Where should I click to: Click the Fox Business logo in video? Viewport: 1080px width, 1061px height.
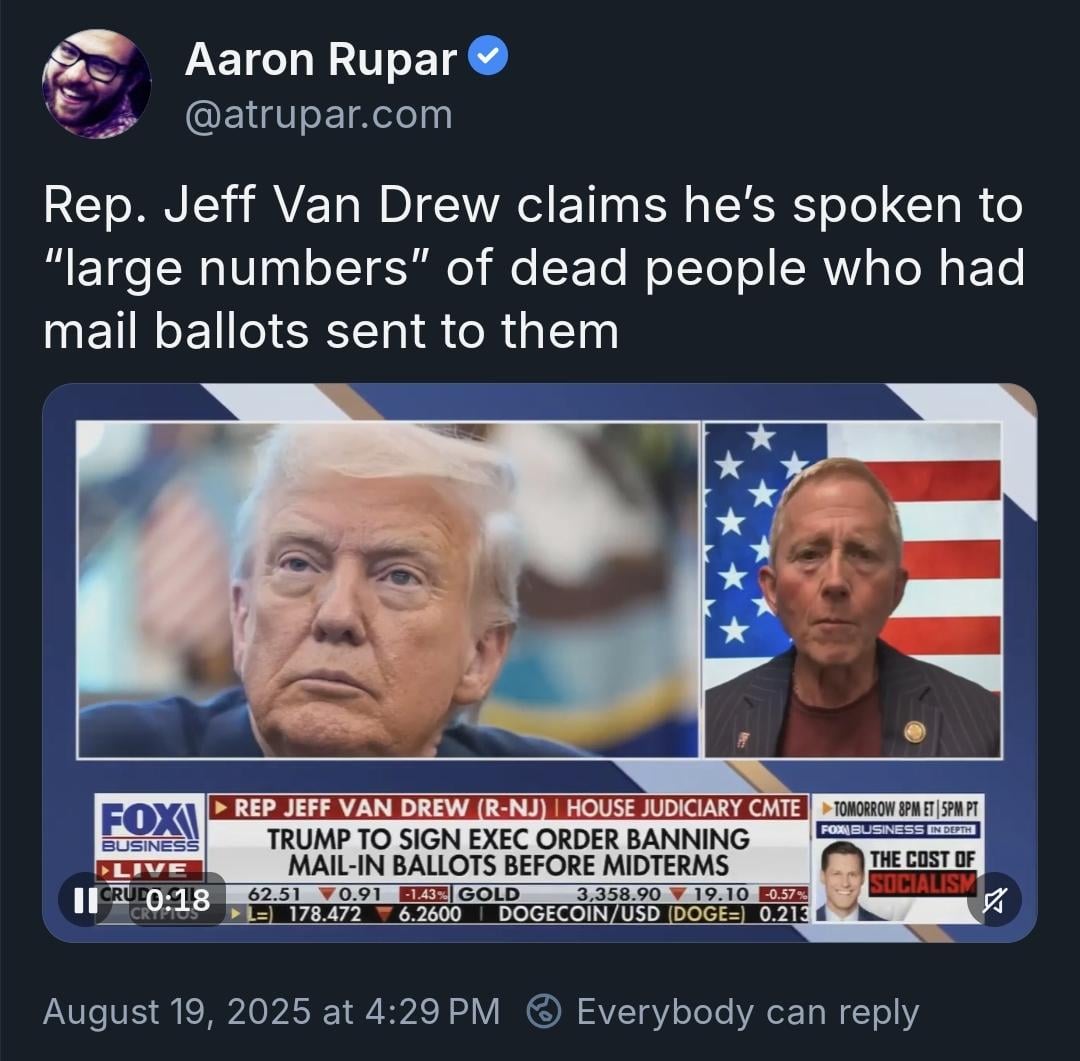[x=150, y=824]
